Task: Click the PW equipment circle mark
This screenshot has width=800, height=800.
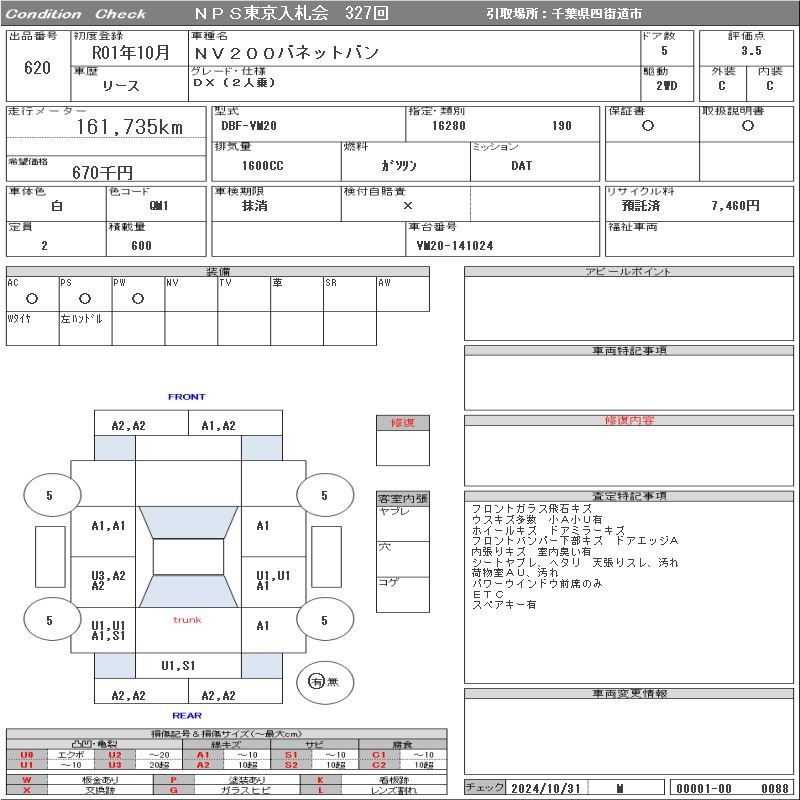Action: (138, 298)
